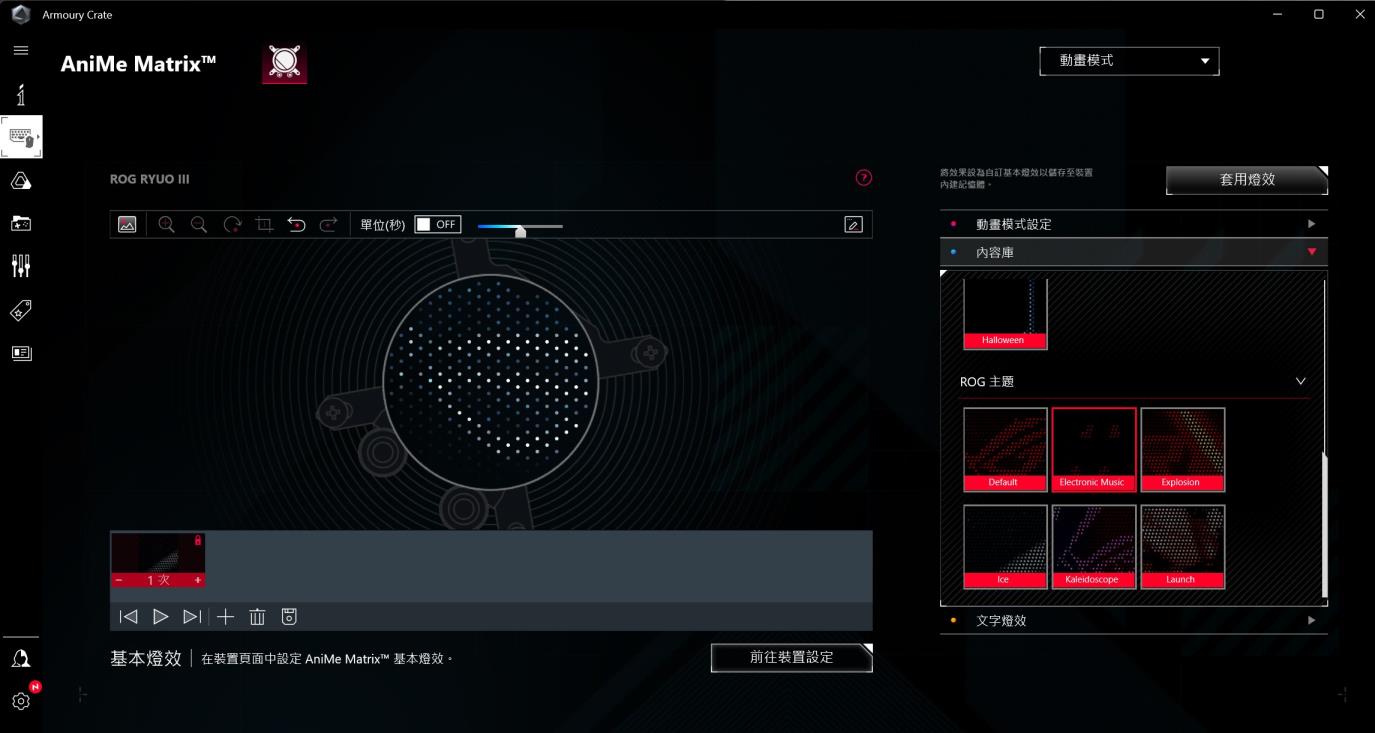The image size is (1375, 733).
Task: Select the Default ROG theme thumbnail
Action: (x=1005, y=450)
